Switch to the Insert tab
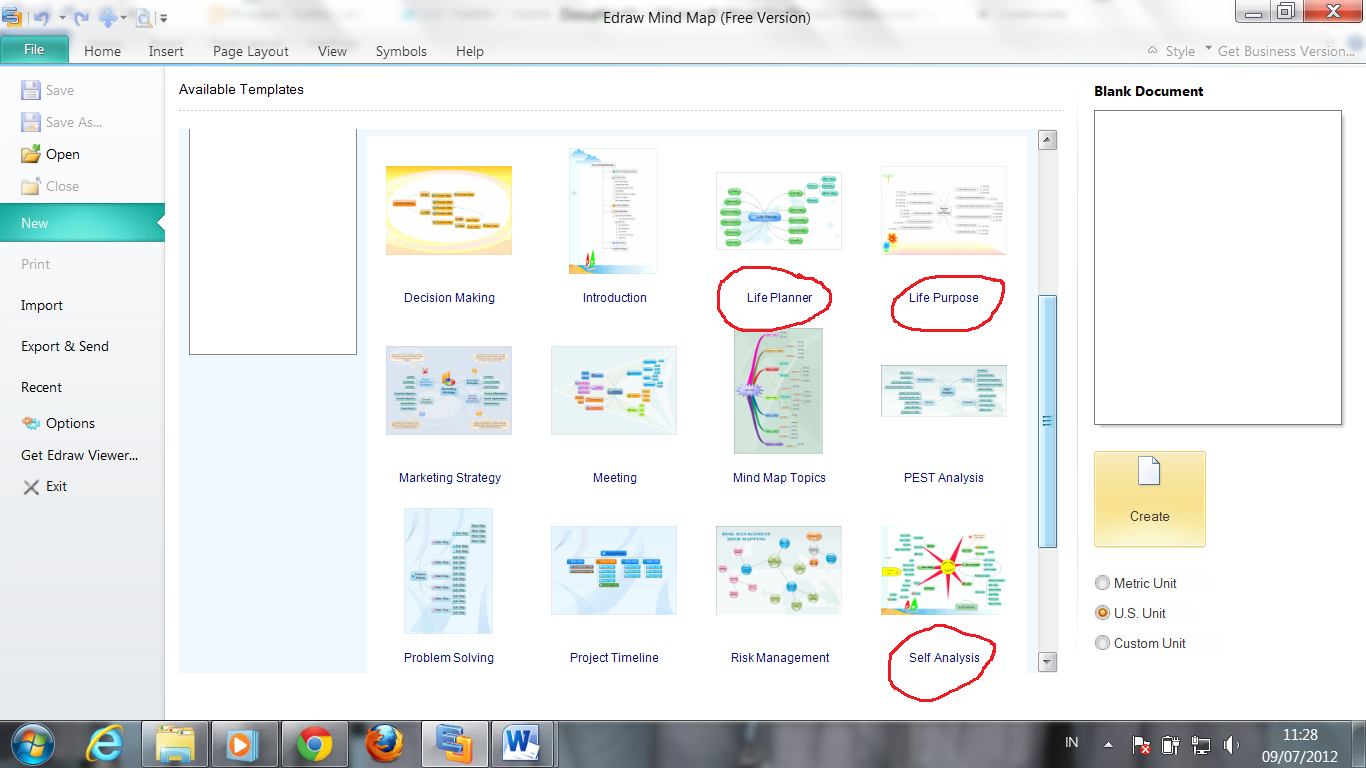This screenshot has height=768, width=1366. [x=166, y=51]
